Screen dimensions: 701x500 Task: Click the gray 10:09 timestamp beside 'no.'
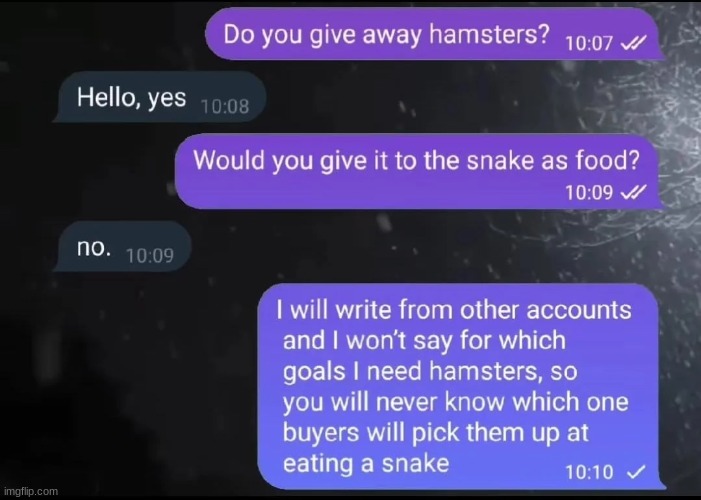[150, 255]
